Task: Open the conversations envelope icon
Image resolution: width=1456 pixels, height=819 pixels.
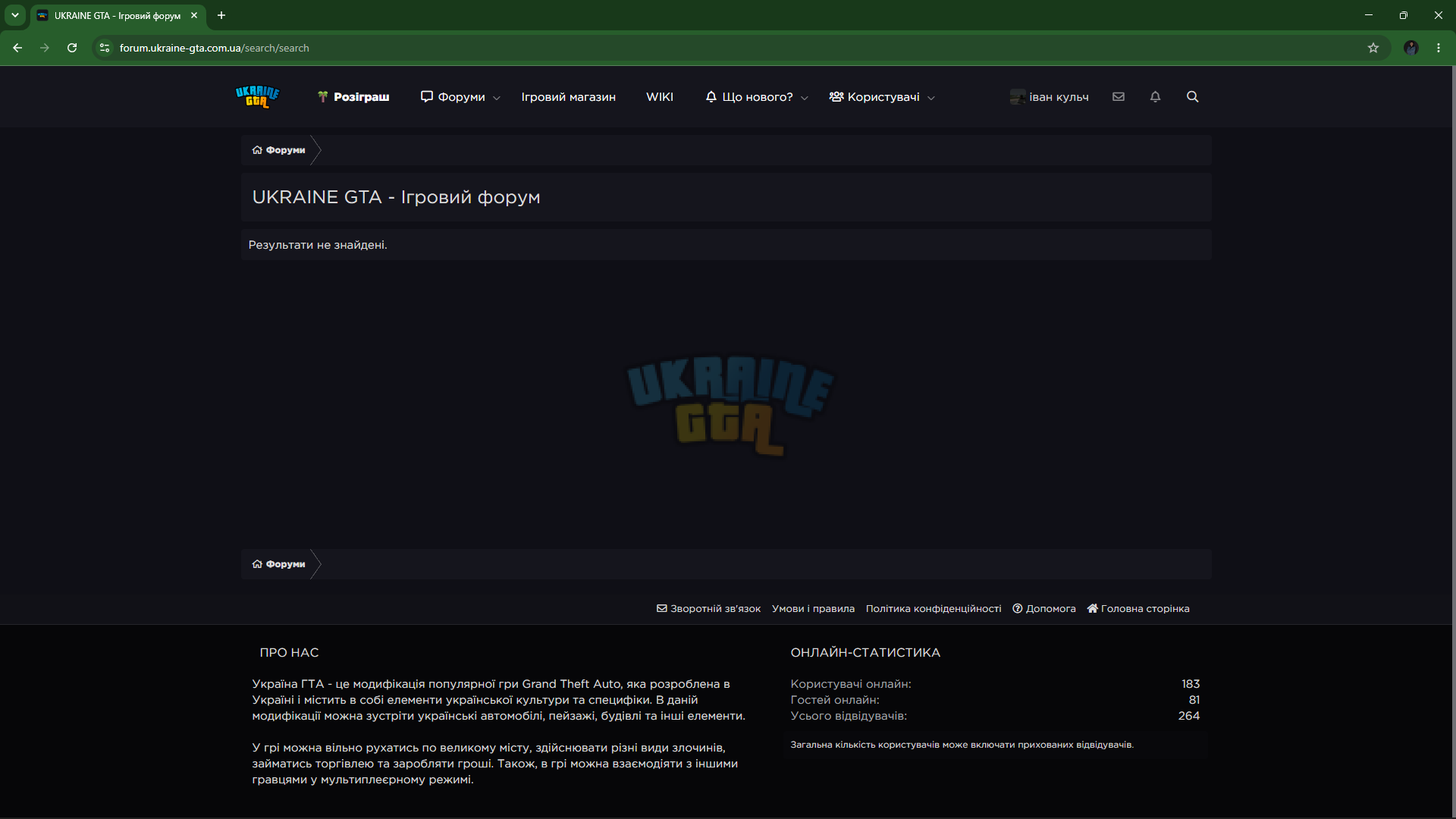Action: 1119,96
